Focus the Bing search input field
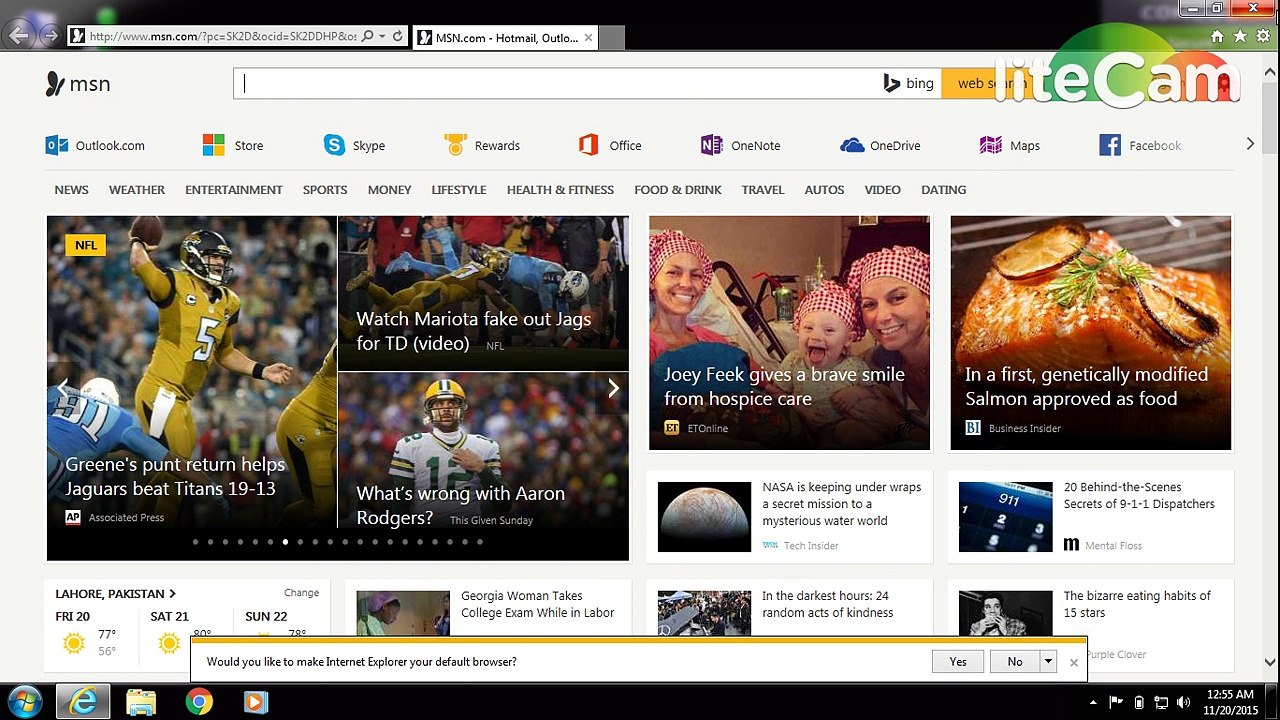 tap(556, 84)
